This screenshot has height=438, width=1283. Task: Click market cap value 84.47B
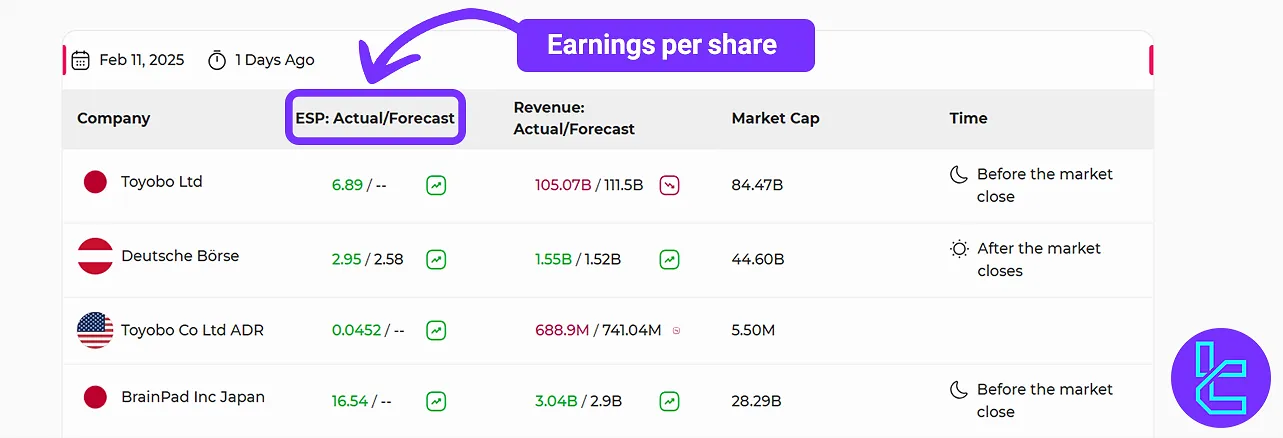(x=757, y=185)
